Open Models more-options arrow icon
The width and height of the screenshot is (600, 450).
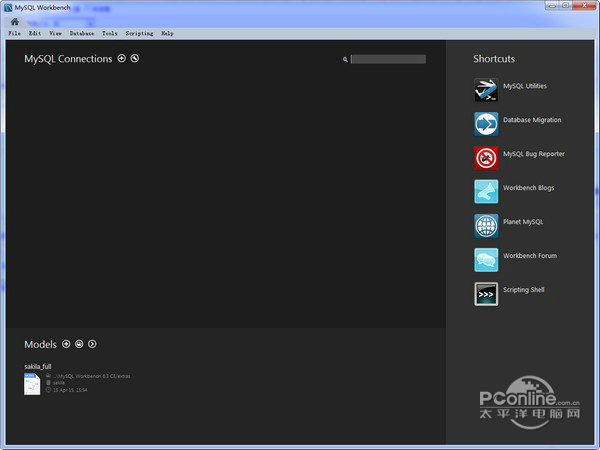click(x=92, y=344)
